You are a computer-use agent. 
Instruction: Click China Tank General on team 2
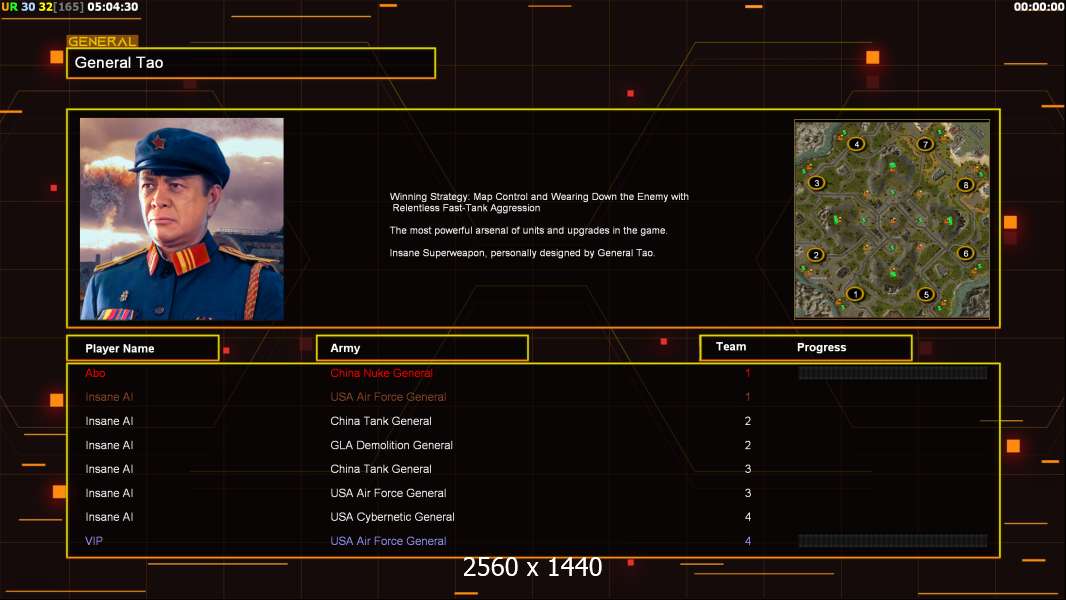tap(381, 421)
